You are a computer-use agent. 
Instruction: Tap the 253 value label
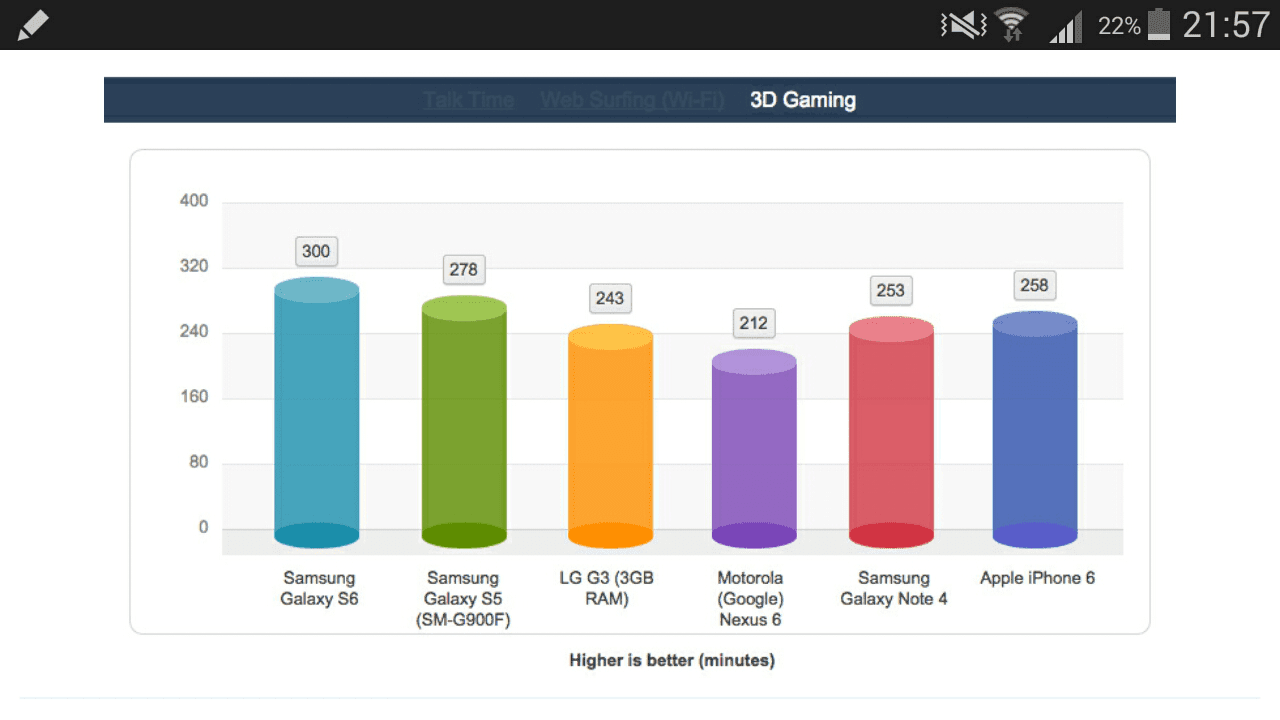(x=891, y=290)
